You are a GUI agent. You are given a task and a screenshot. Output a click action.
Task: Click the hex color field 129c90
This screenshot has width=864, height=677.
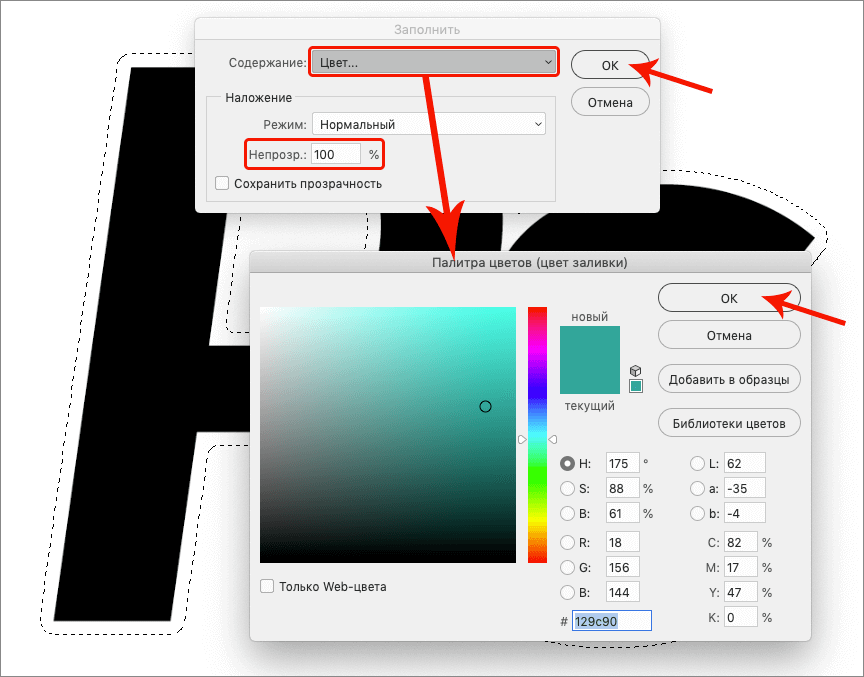[x=612, y=621]
